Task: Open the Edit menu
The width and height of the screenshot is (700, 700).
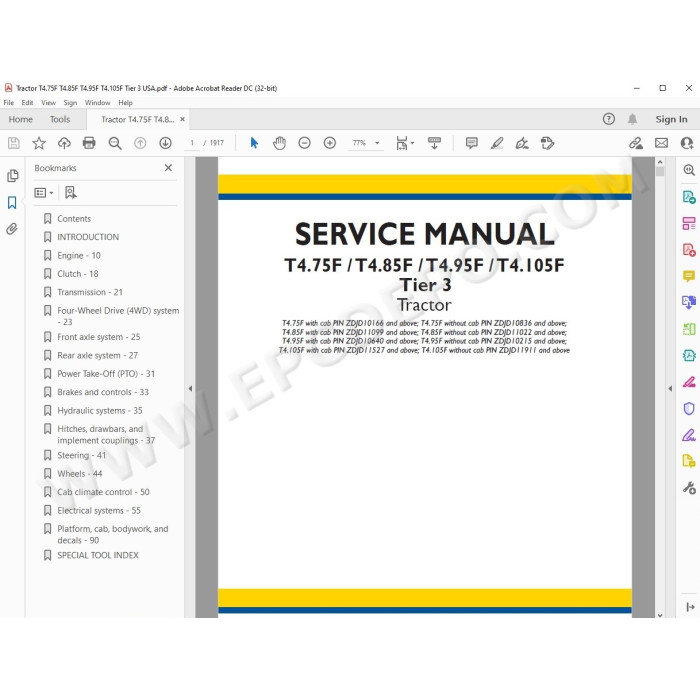Action: (x=27, y=103)
